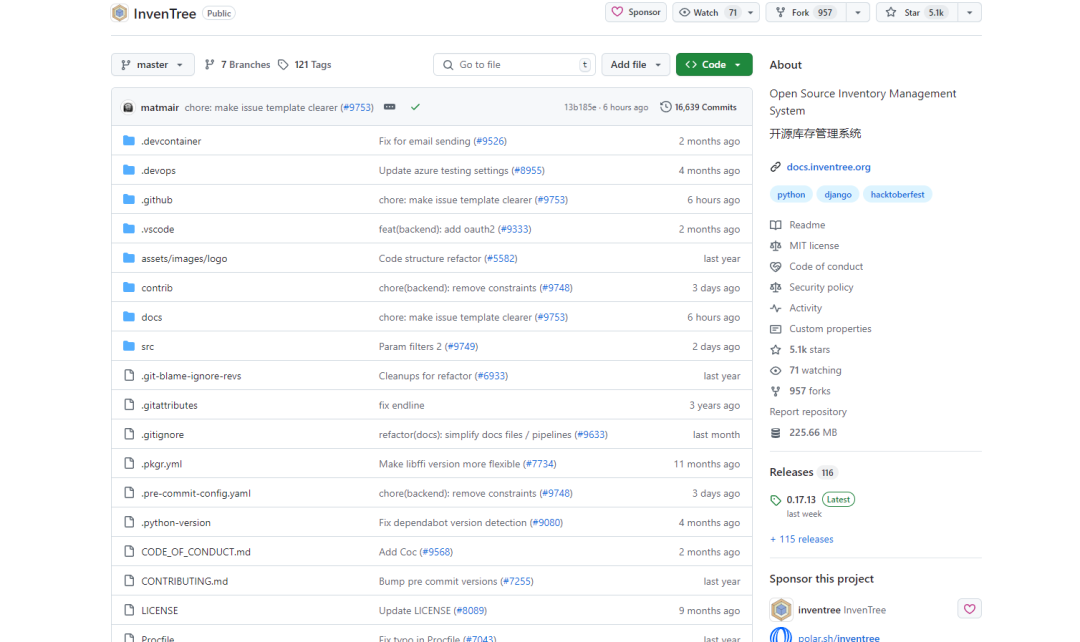Click the InvenTree repository logo icon

click(x=119, y=13)
